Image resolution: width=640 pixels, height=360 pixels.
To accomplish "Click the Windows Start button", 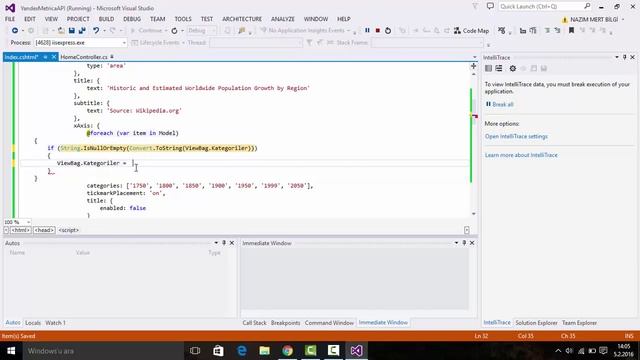I will pos(11,351).
